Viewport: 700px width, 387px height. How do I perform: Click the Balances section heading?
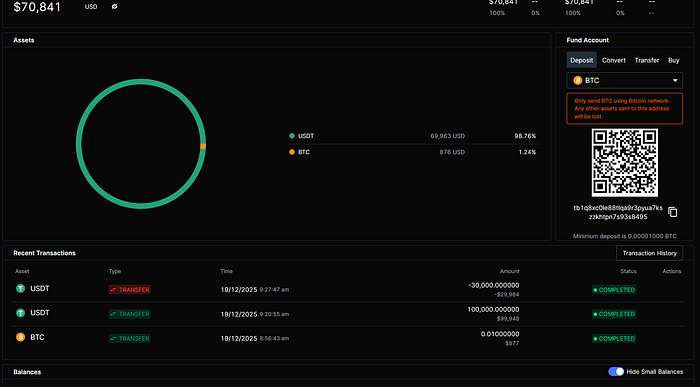[x=27, y=372]
